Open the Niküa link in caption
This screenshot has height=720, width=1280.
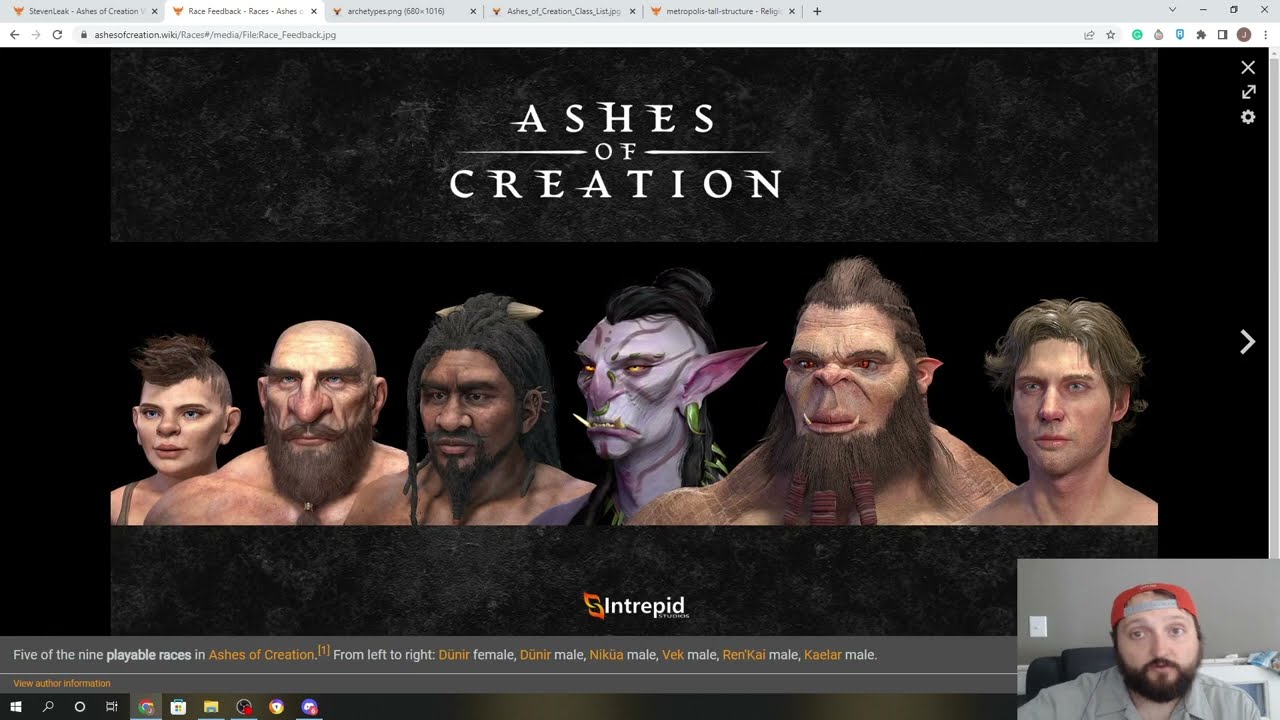606,655
